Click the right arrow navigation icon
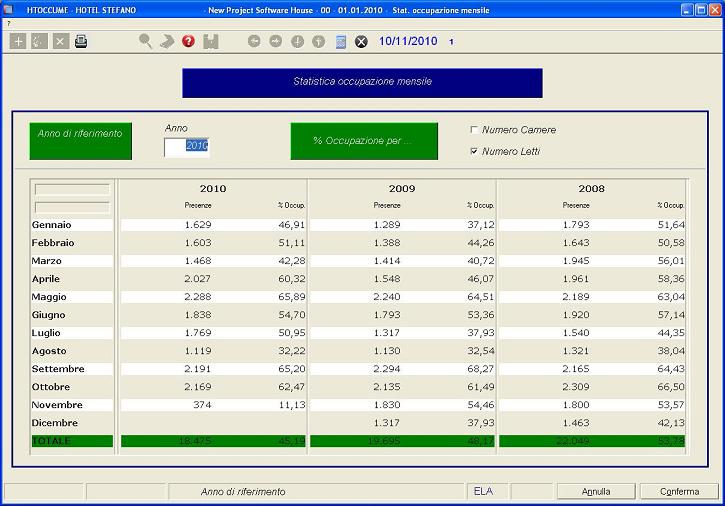The image size is (725, 506). [276, 41]
